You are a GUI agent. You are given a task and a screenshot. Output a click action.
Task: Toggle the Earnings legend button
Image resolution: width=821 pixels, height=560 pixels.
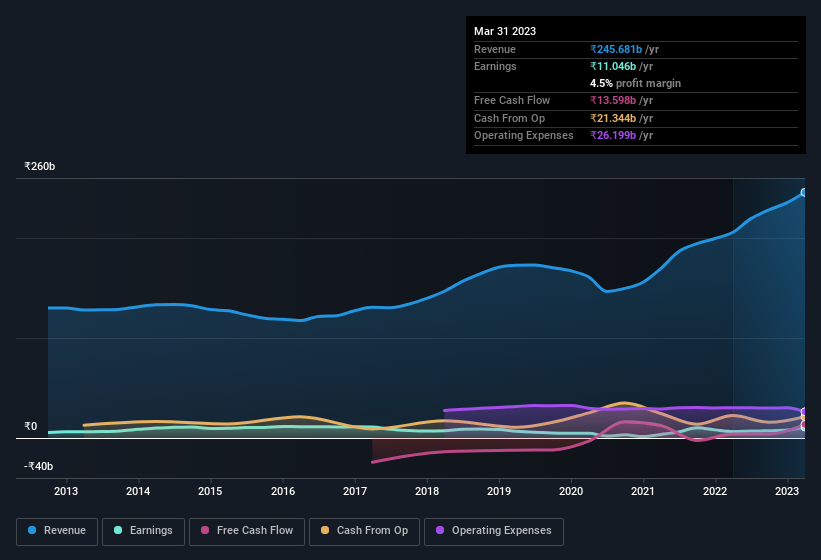(143, 531)
